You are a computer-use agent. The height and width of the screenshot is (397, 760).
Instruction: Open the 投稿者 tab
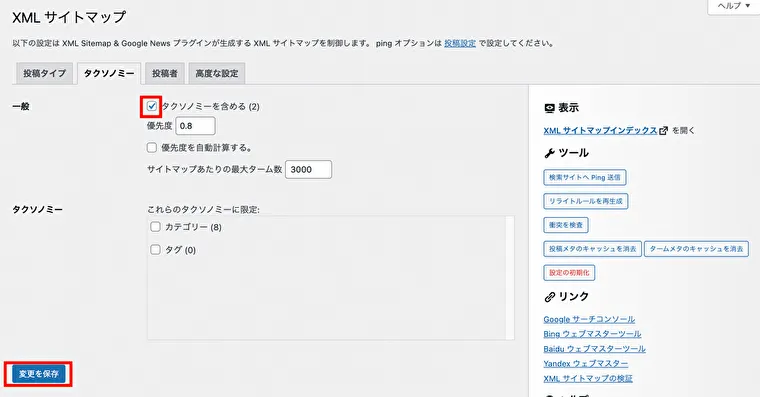pos(165,73)
